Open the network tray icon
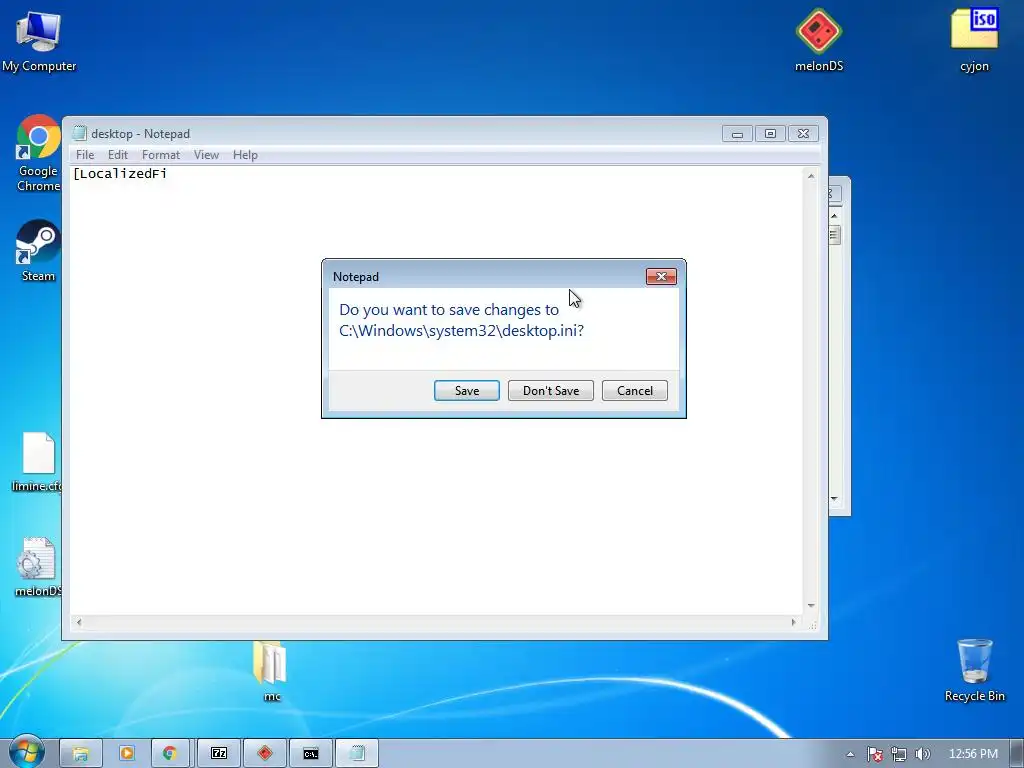1024x768 pixels. 899,754
